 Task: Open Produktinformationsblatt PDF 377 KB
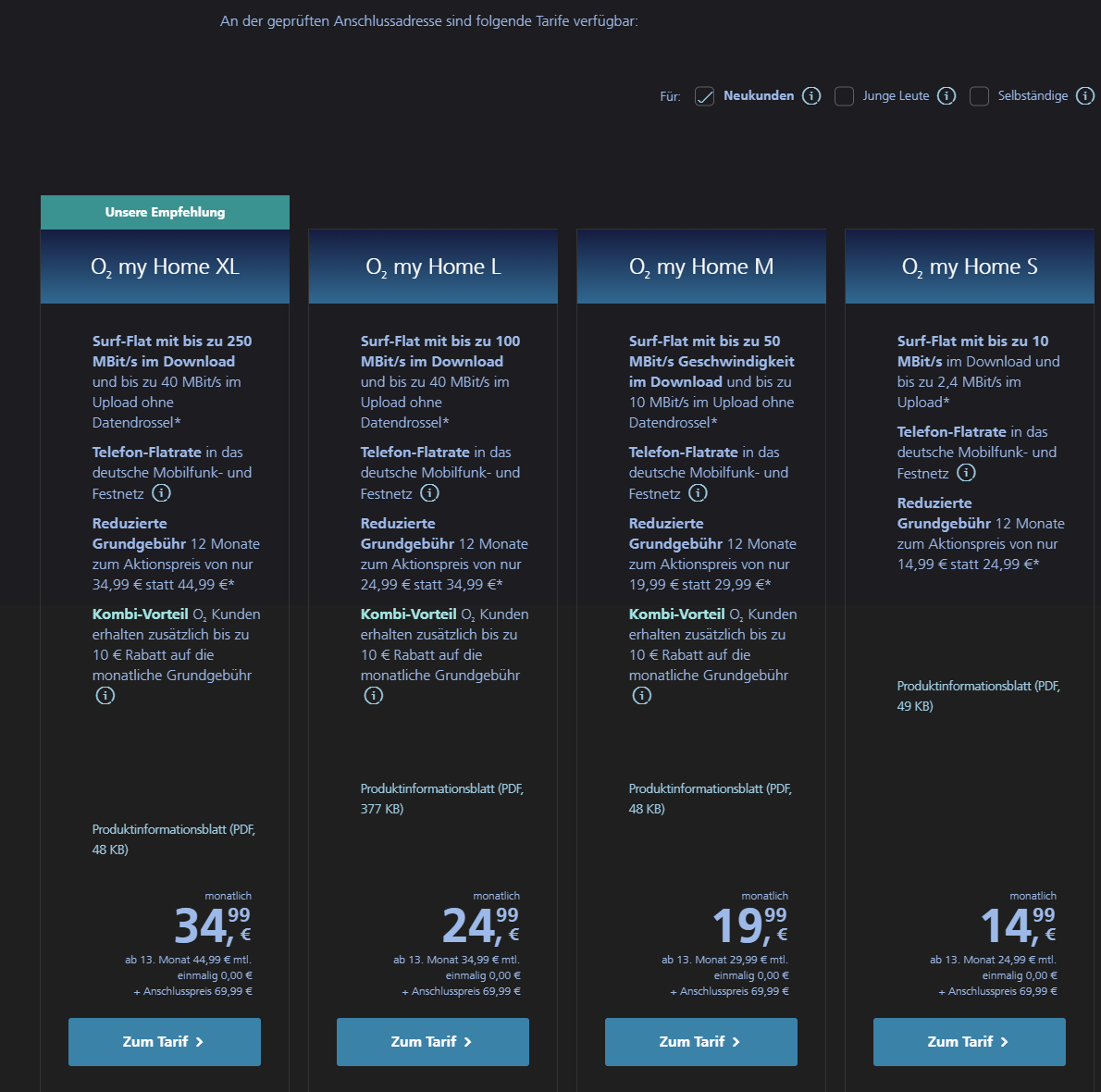point(441,799)
